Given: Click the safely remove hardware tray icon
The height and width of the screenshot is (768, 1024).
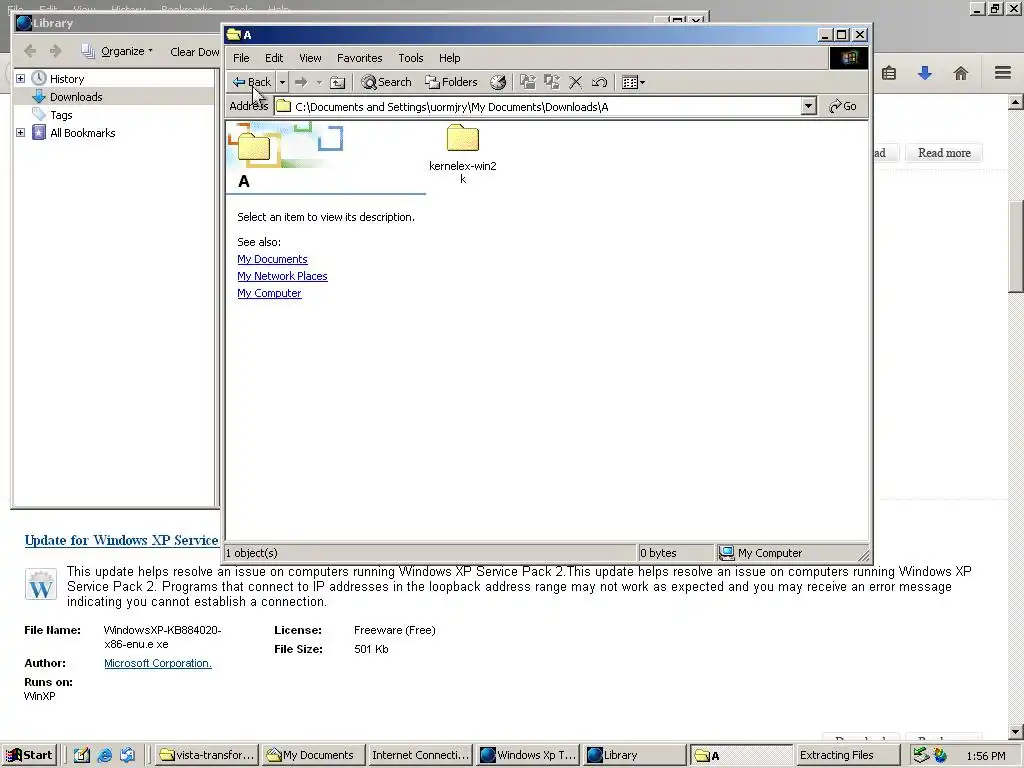Looking at the screenshot, I should pos(921,756).
